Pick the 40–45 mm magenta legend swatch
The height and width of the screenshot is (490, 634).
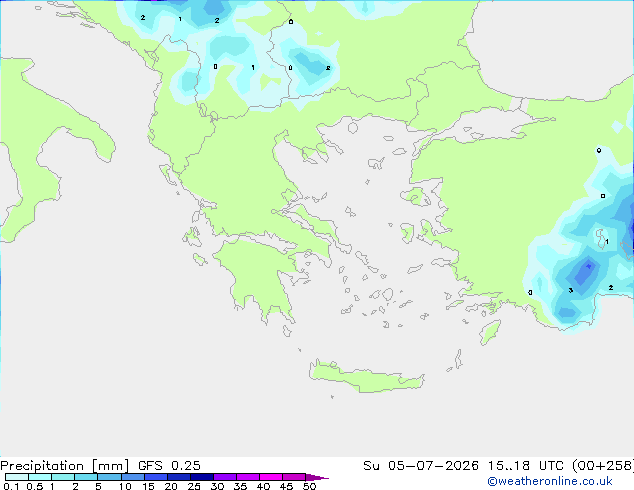point(271,477)
